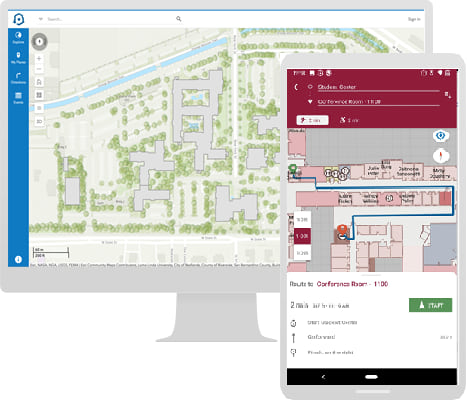Expand the search category dropdown arrow
Image resolution: width=467 pixels, height=401 pixels.
[41, 19]
